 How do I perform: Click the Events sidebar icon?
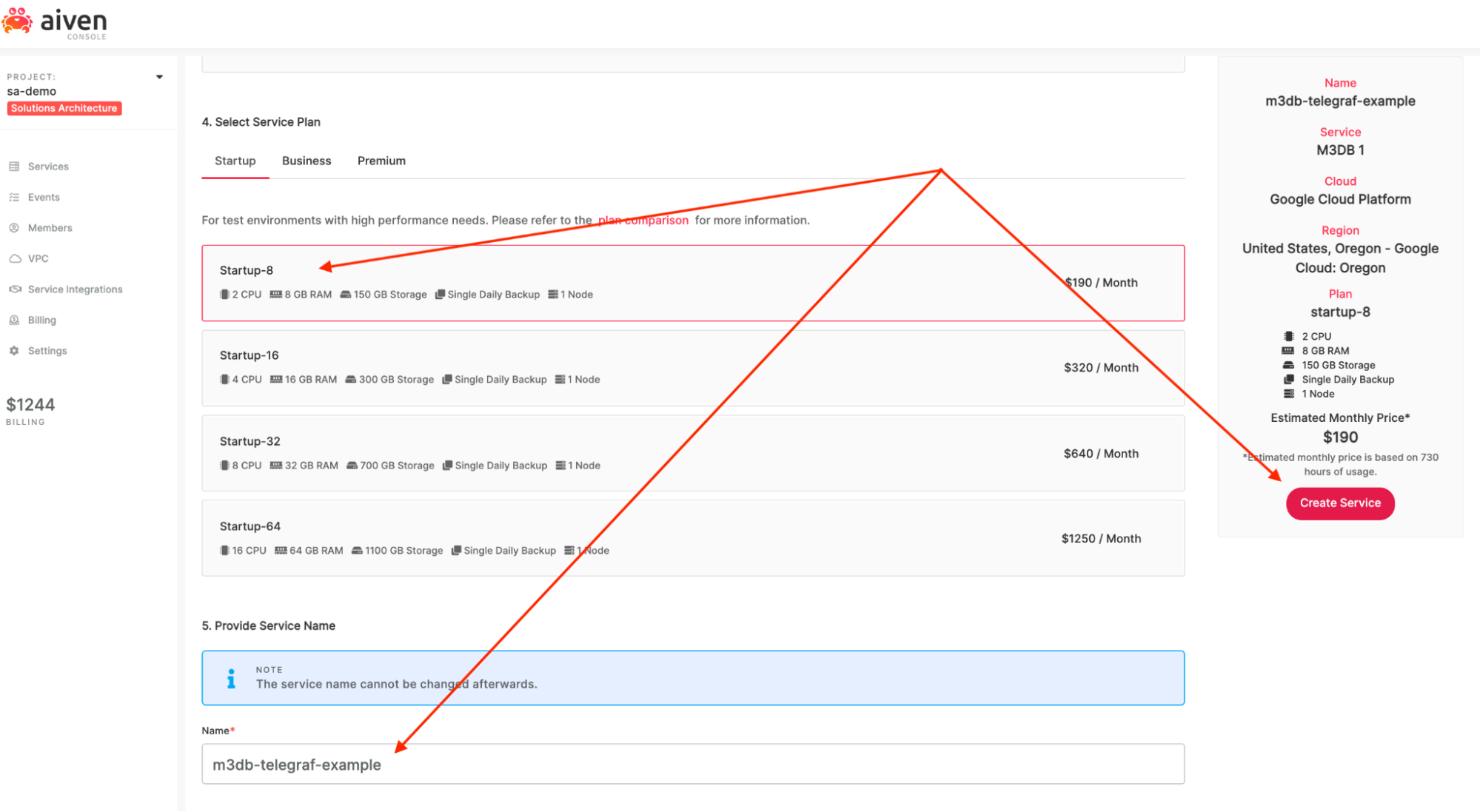pos(14,197)
